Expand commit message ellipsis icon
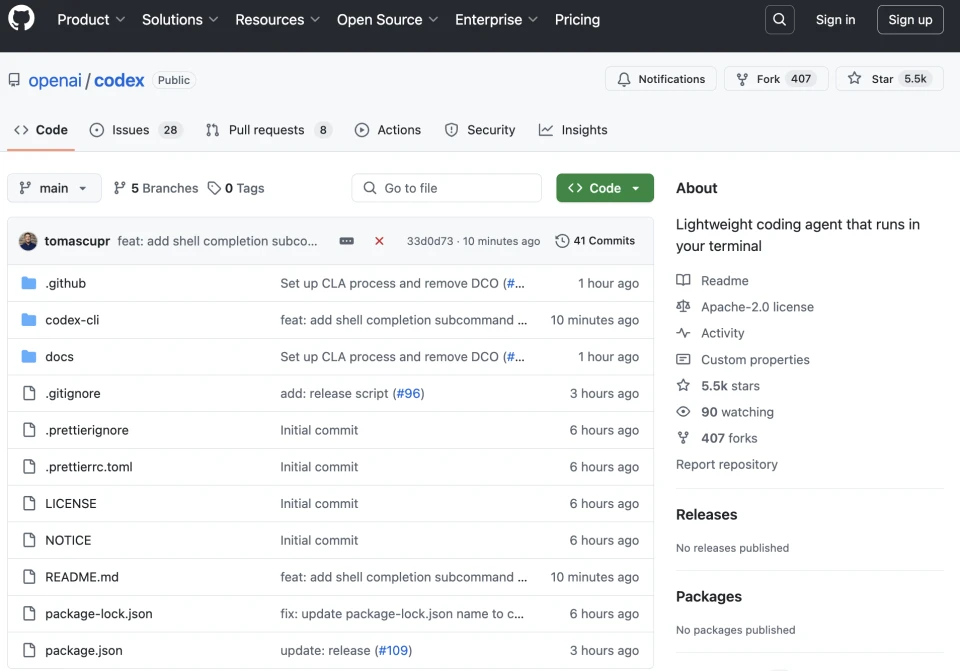 [347, 241]
